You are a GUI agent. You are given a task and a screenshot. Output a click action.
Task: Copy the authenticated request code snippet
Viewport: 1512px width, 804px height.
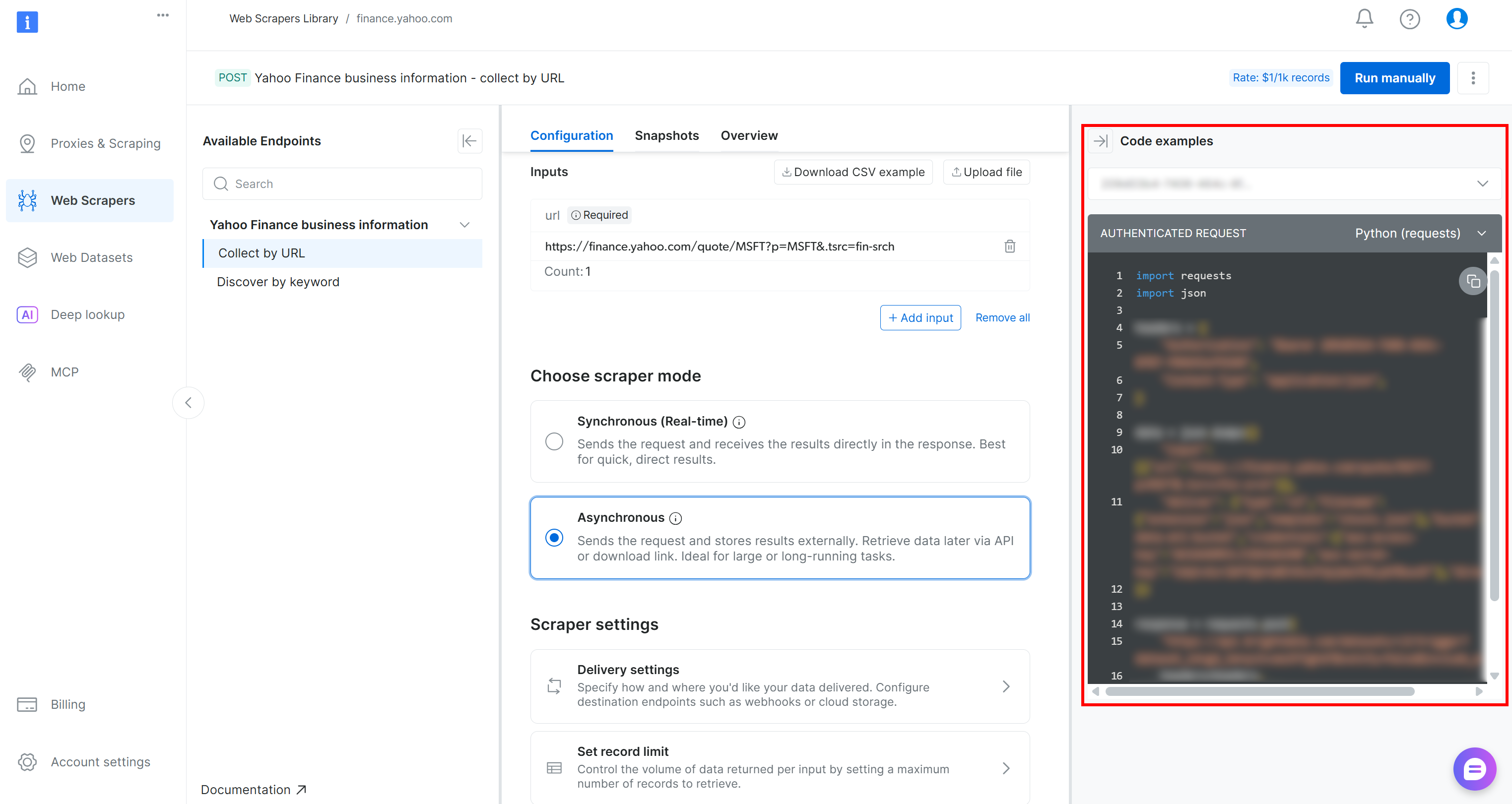1473,281
